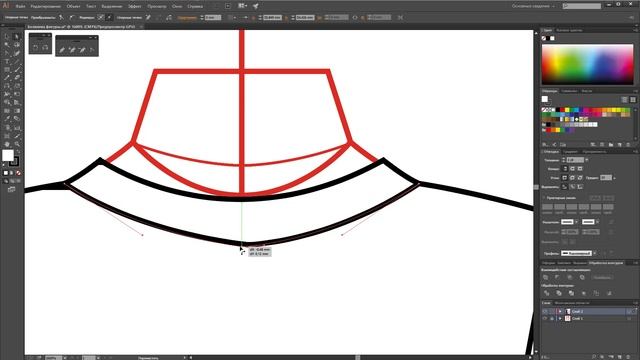Viewport: 640px width, 360px height.
Task: Select the Rotate tool
Action: point(7,86)
